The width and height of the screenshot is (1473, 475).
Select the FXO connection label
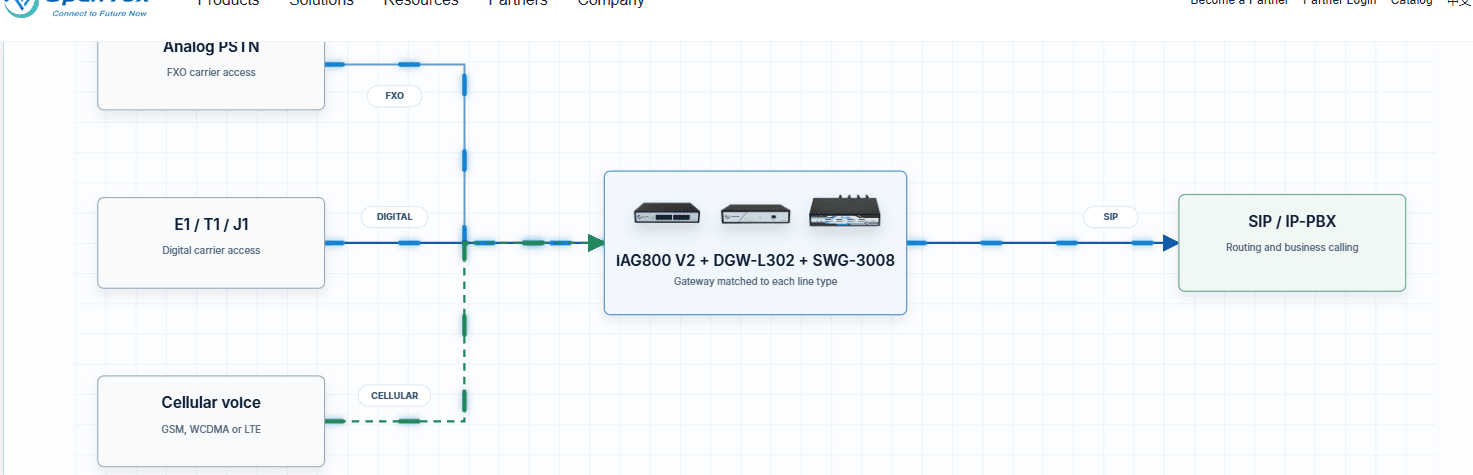pos(394,97)
